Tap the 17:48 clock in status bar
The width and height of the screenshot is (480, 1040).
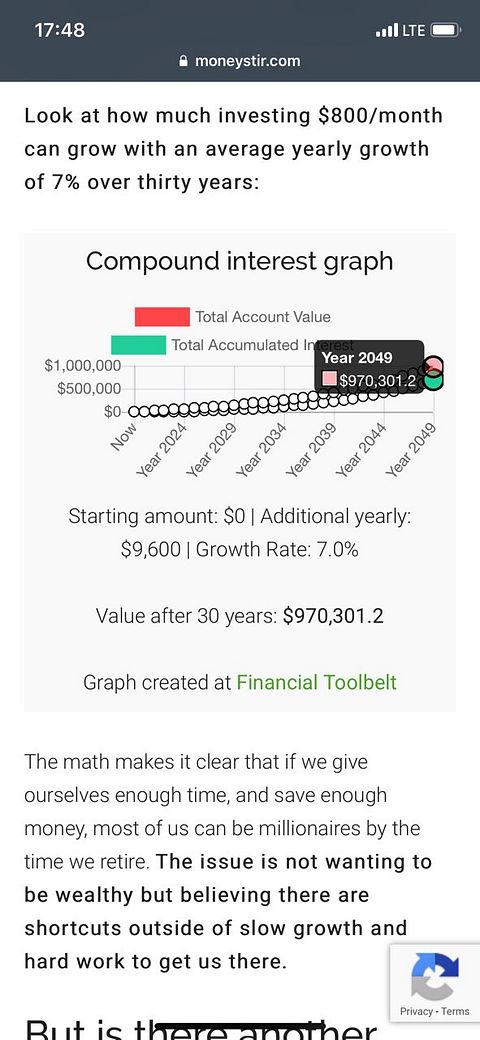59,30
